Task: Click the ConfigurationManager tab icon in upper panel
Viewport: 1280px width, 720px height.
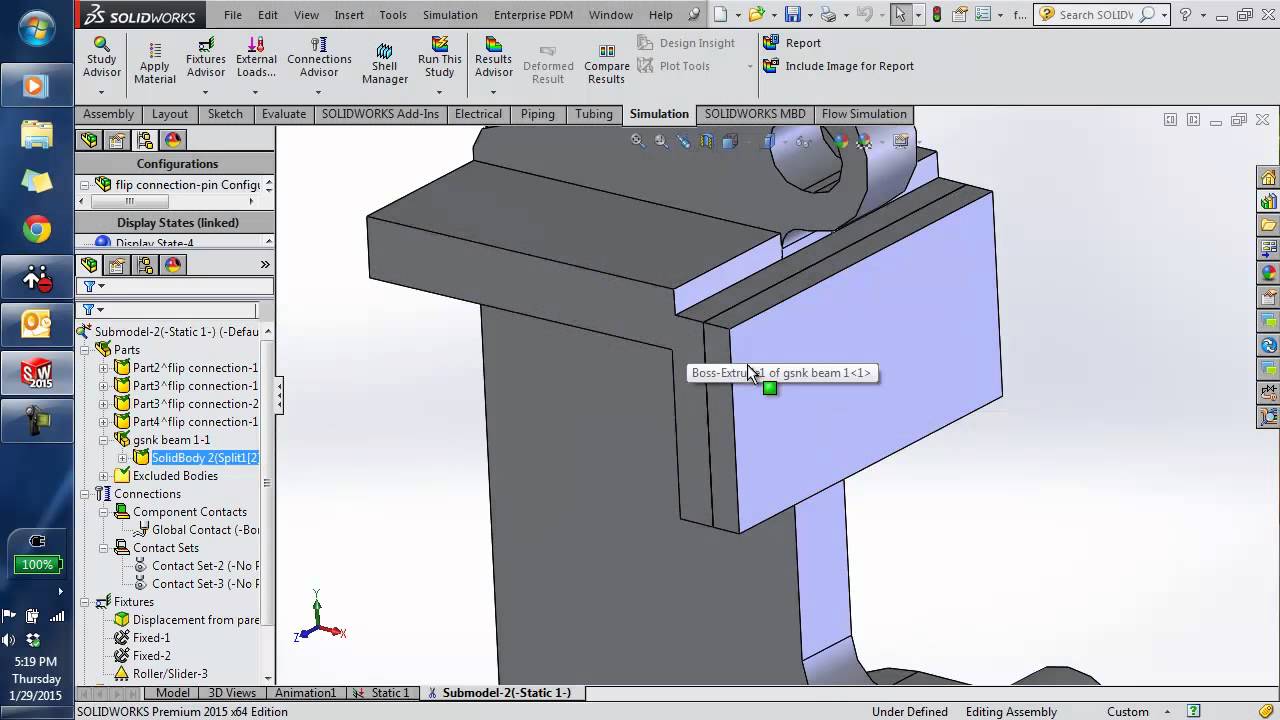Action: (145, 141)
